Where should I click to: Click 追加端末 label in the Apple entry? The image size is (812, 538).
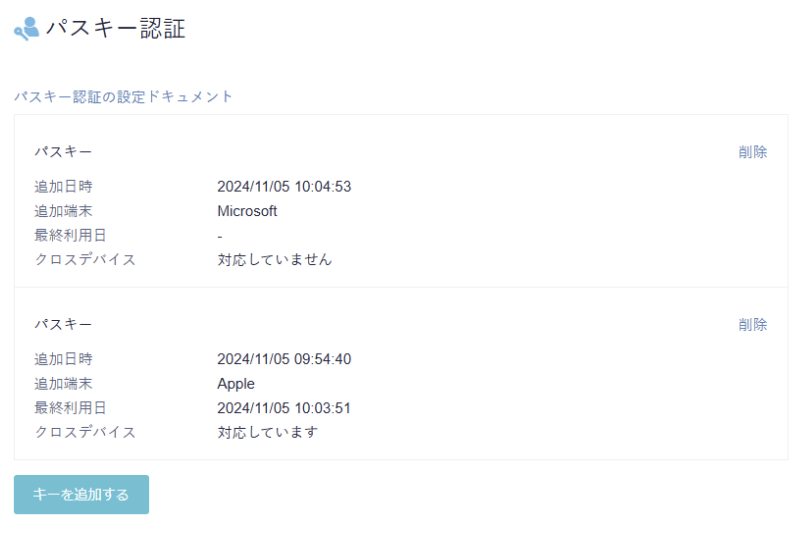[63, 384]
